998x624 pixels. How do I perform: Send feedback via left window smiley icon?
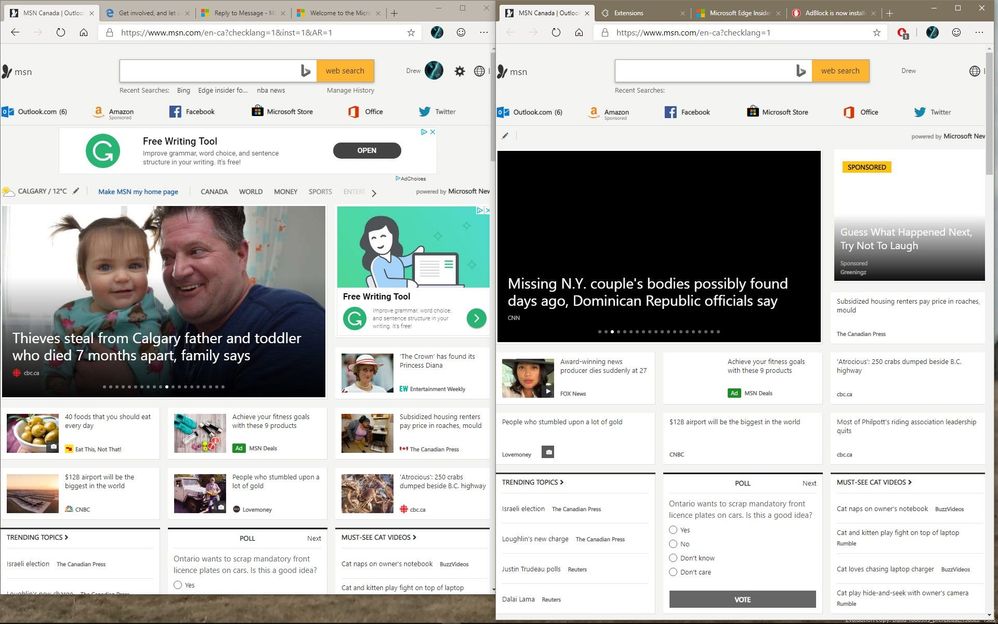point(461,32)
